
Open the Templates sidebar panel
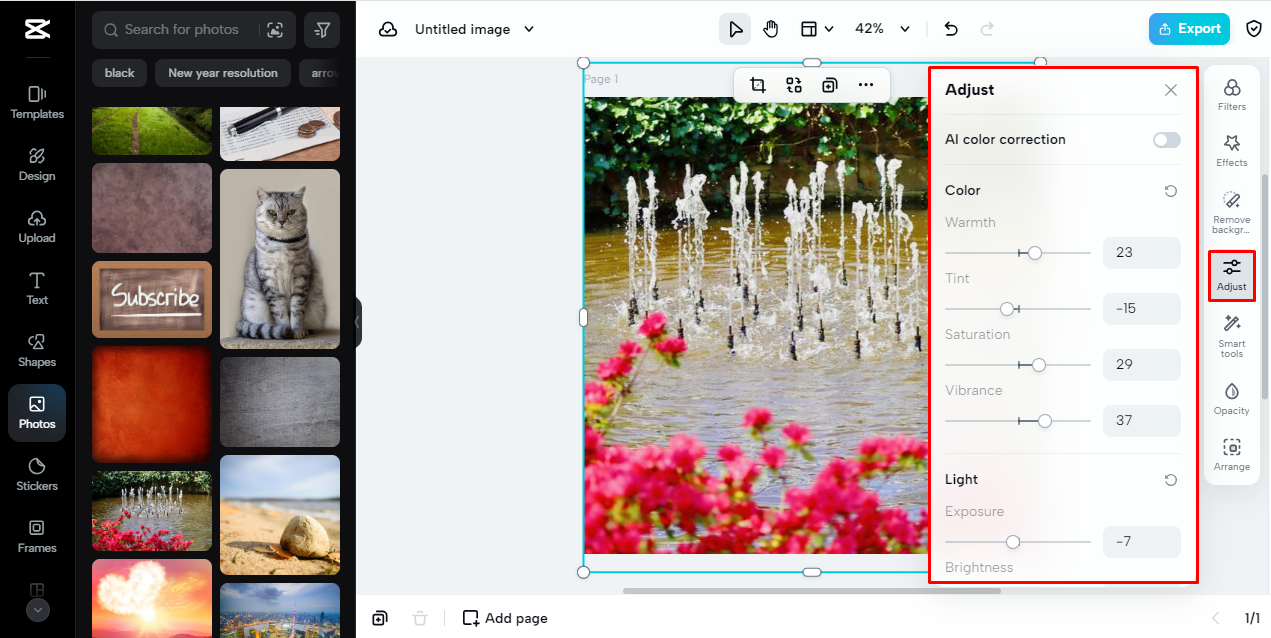tap(37, 102)
